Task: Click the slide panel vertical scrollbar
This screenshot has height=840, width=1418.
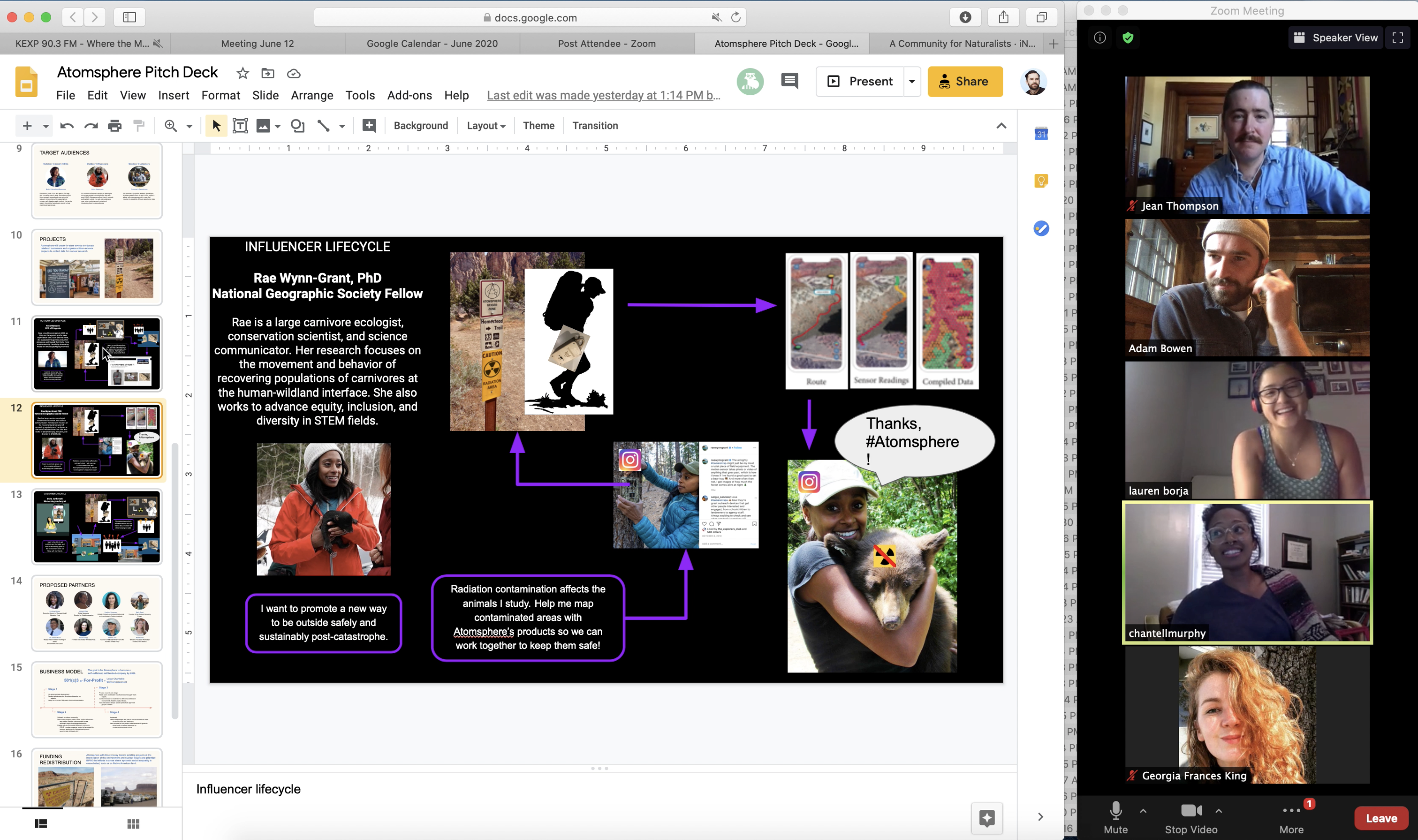Action: point(175,580)
